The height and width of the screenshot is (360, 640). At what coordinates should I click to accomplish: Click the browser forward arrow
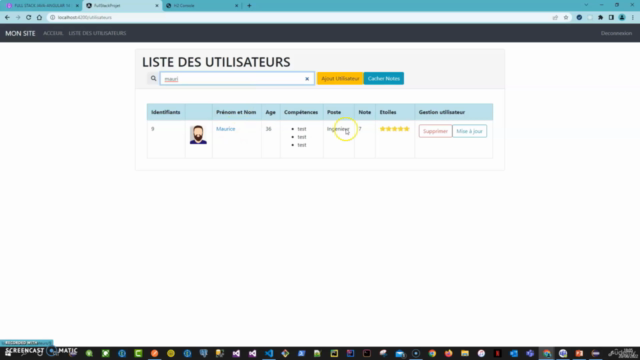pyautogui.click(x=18, y=18)
